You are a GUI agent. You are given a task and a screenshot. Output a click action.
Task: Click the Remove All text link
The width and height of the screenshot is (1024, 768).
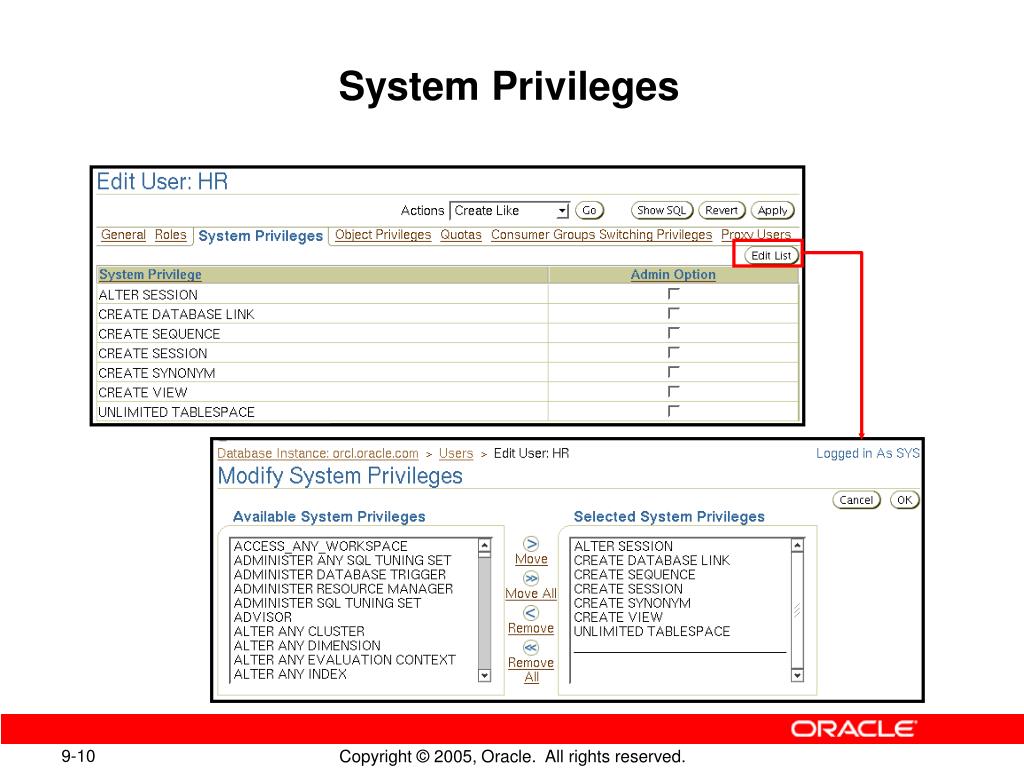click(x=531, y=670)
